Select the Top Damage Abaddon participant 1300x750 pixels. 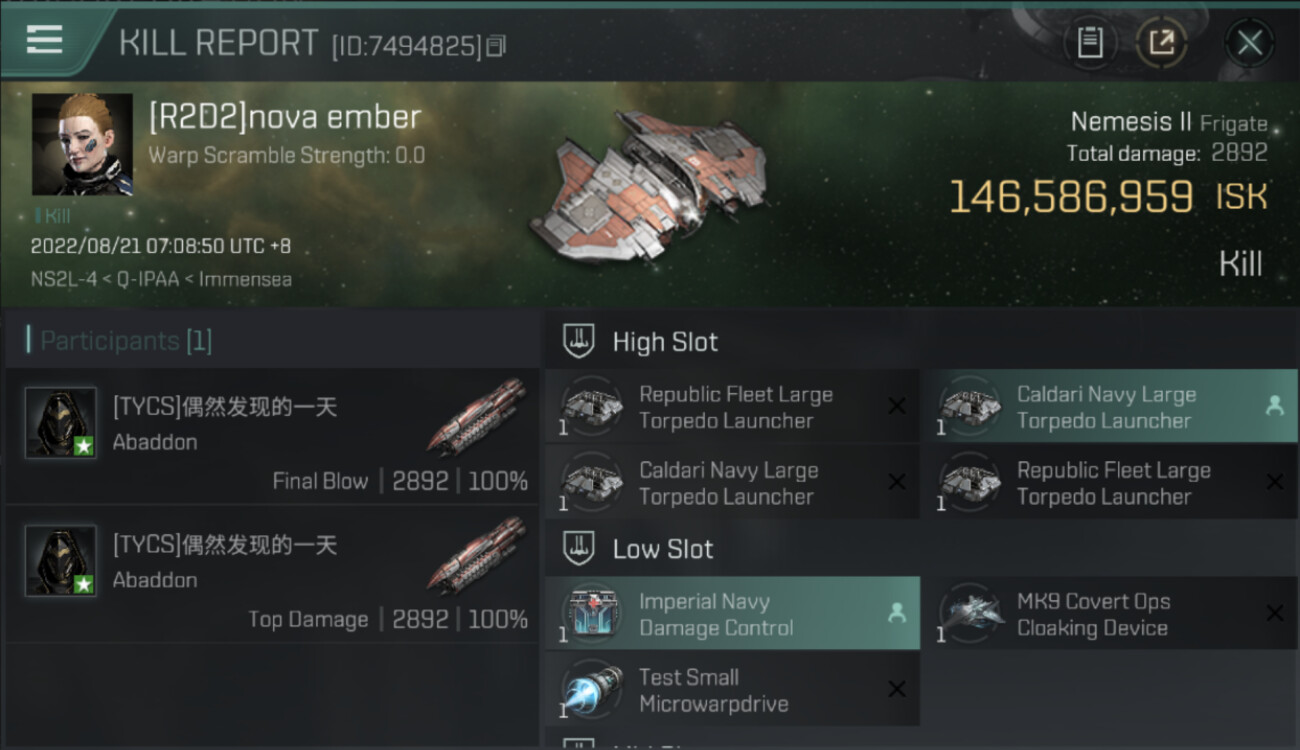(x=272, y=573)
